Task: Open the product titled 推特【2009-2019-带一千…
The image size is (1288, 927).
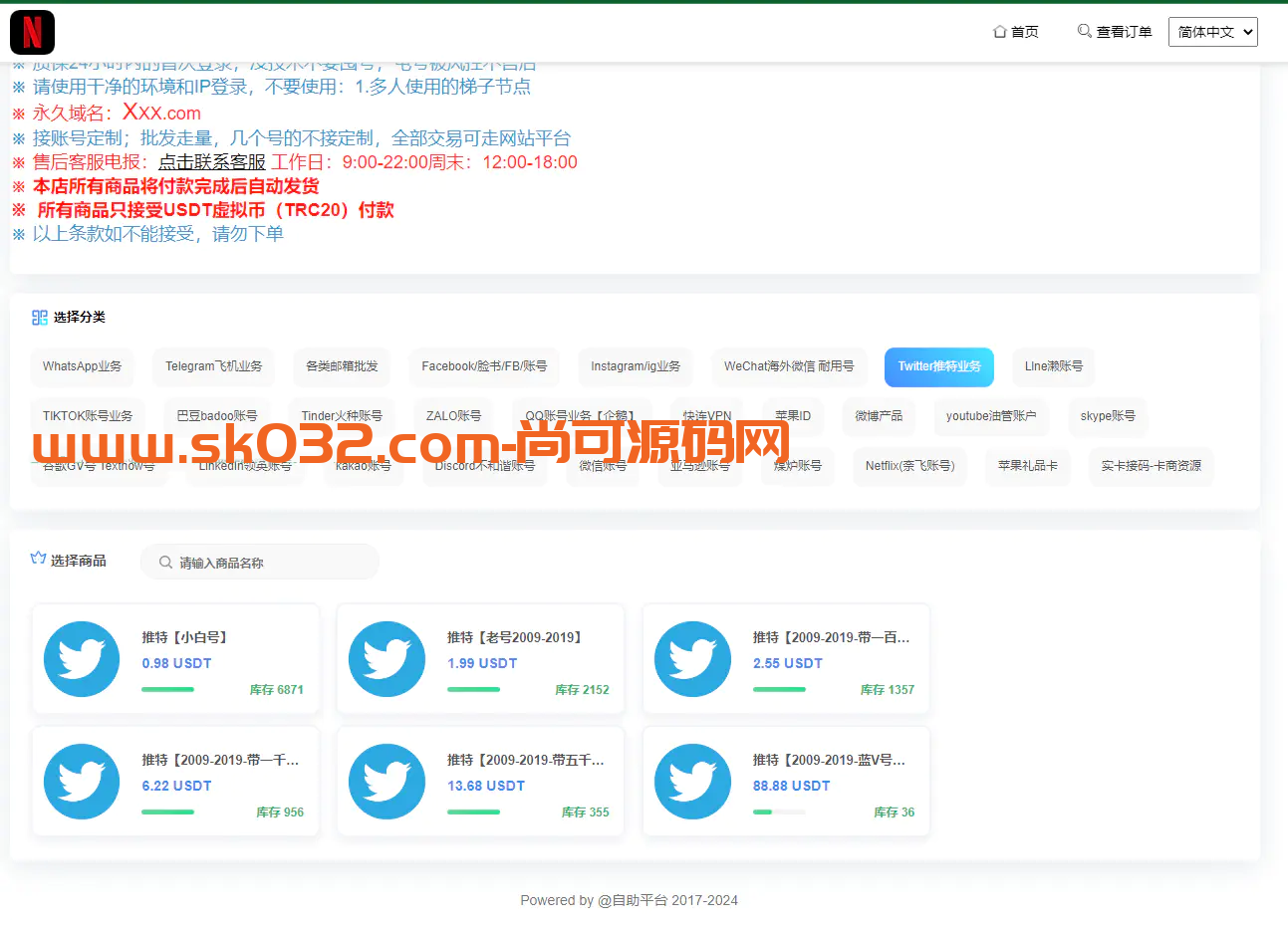Action: tap(220, 760)
